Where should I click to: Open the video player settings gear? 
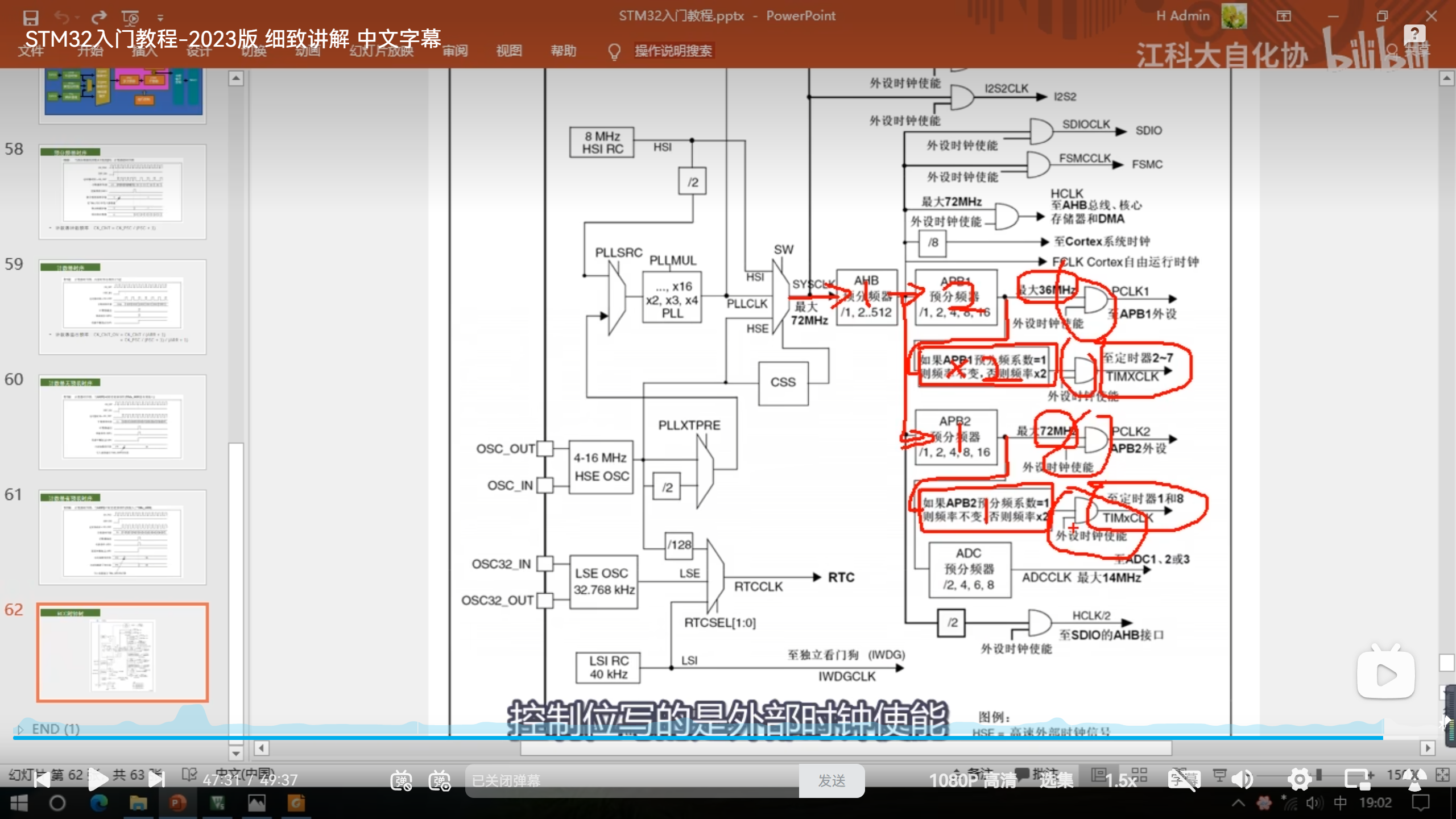[x=1300, y=780]
